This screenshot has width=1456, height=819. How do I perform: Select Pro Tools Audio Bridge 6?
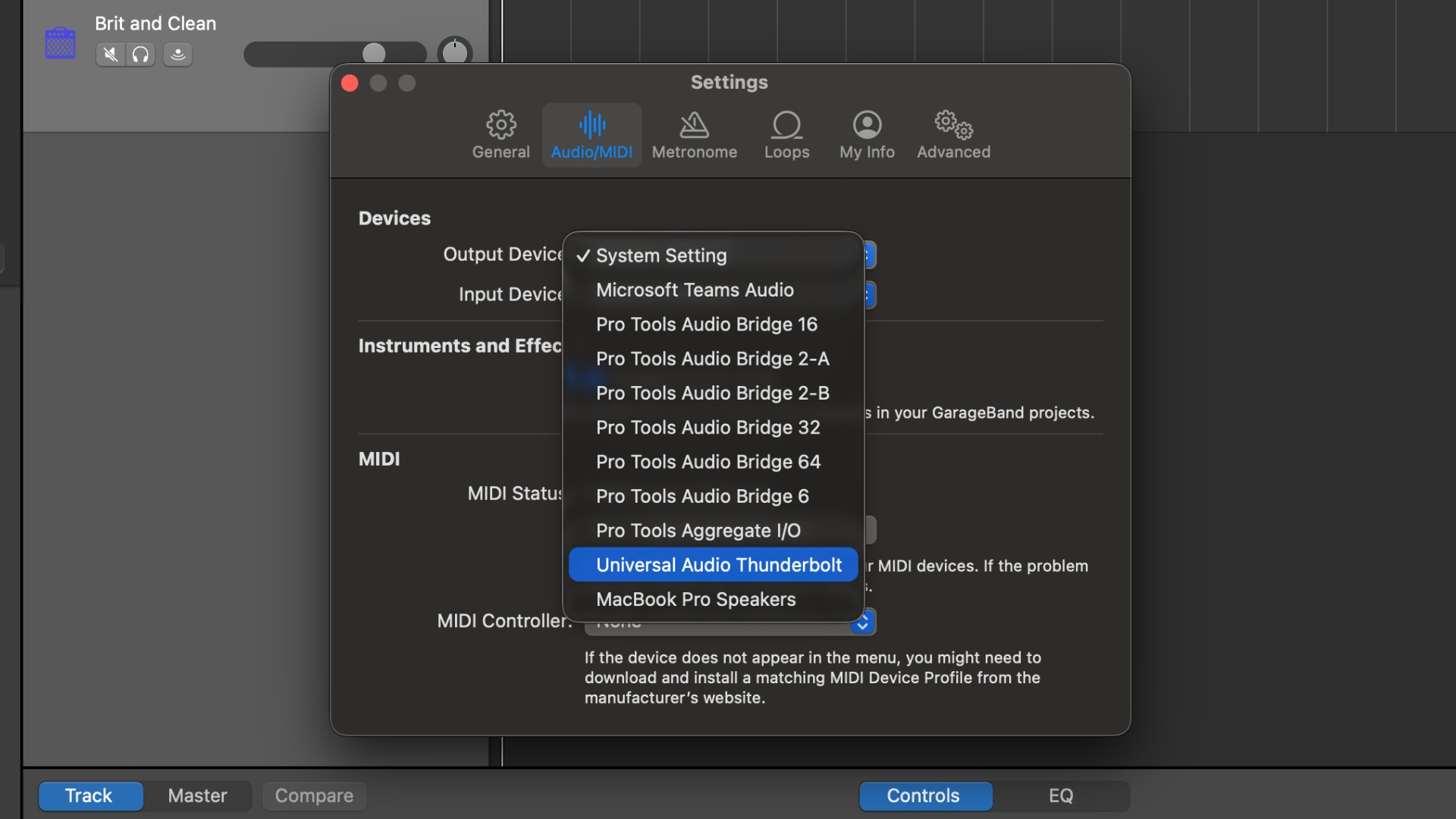(x=713, y=496)
